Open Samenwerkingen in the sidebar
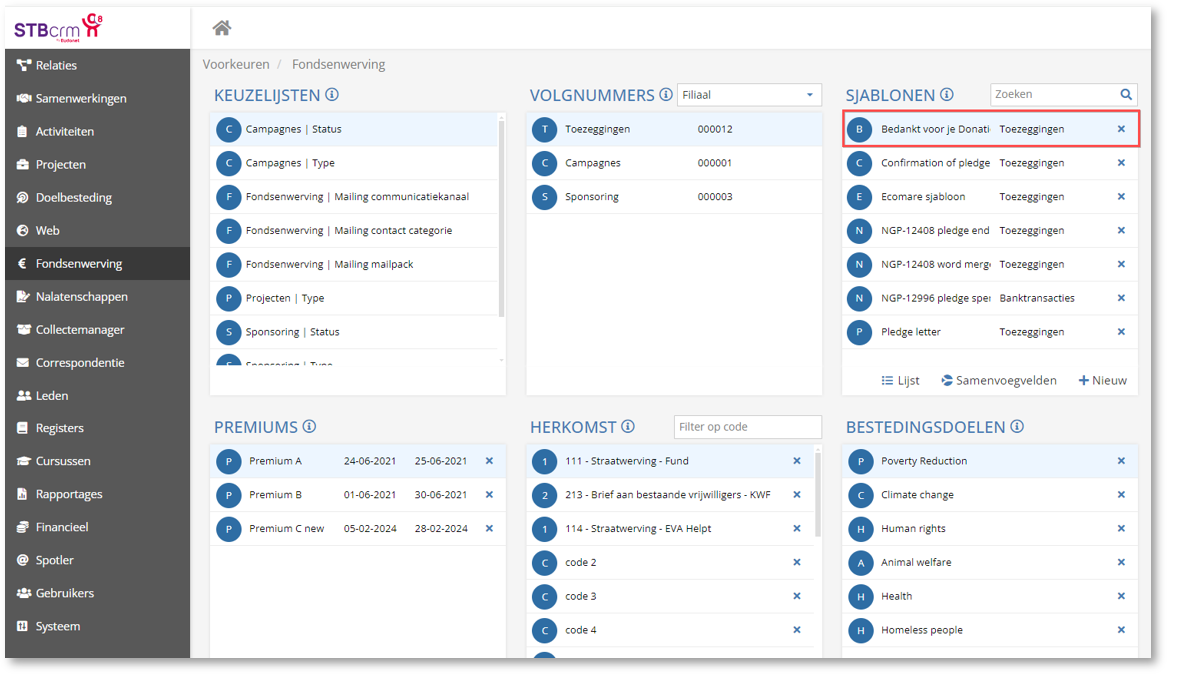This screenshot has width=1193, height=692. coord(97,98)
